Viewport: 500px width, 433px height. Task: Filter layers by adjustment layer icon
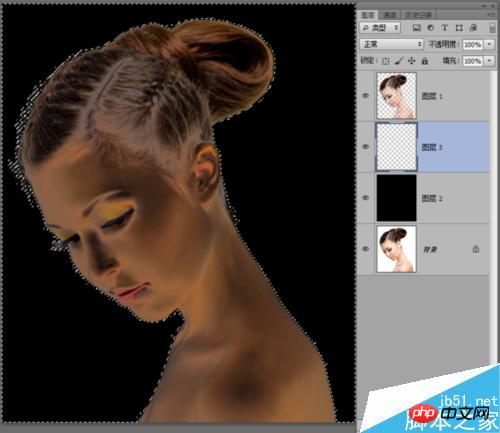coord(431,28)
